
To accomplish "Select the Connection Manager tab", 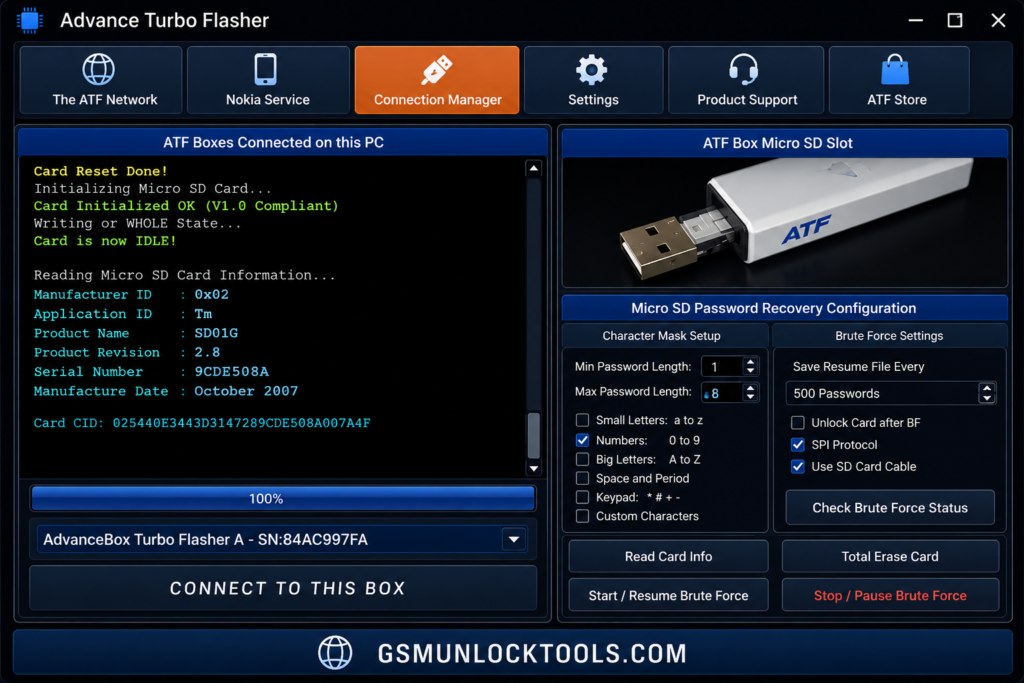I will 437,80.
